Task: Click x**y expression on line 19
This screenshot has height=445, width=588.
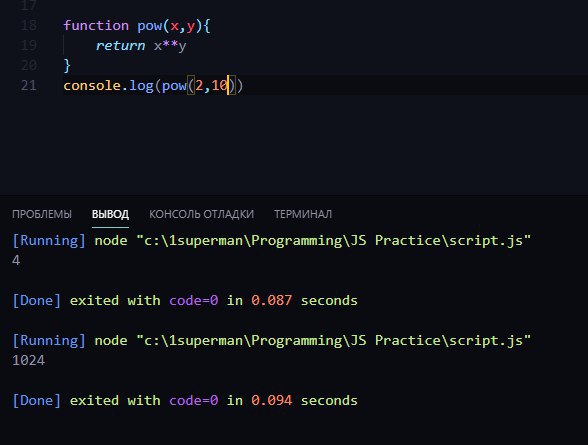Action: pos(170,46)
